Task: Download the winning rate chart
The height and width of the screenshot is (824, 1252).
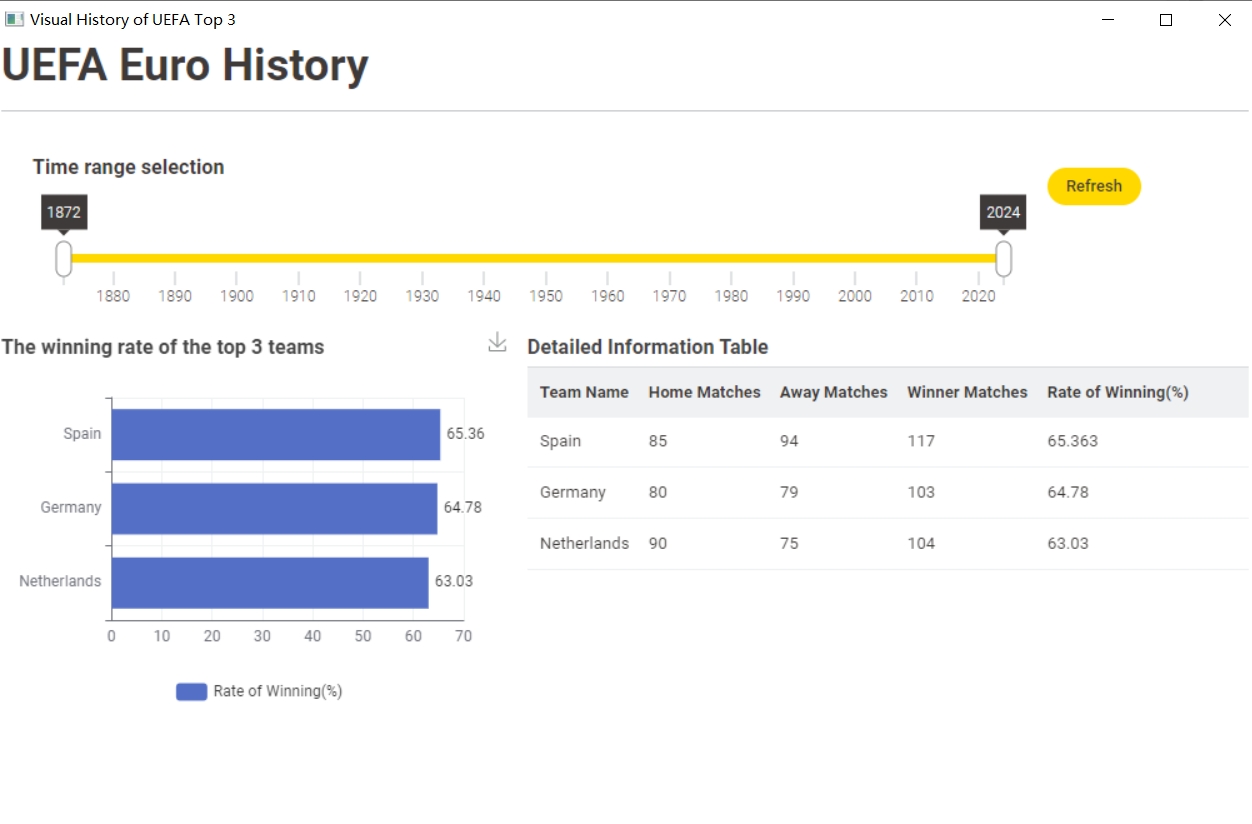Action: click(x=497, y=343)
